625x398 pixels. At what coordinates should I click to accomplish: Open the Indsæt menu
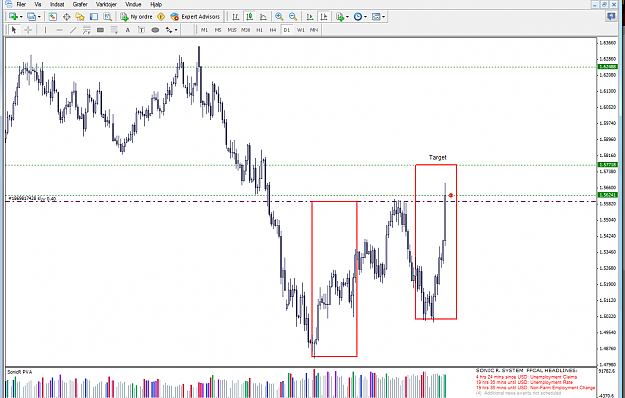(x=57, y=4)
